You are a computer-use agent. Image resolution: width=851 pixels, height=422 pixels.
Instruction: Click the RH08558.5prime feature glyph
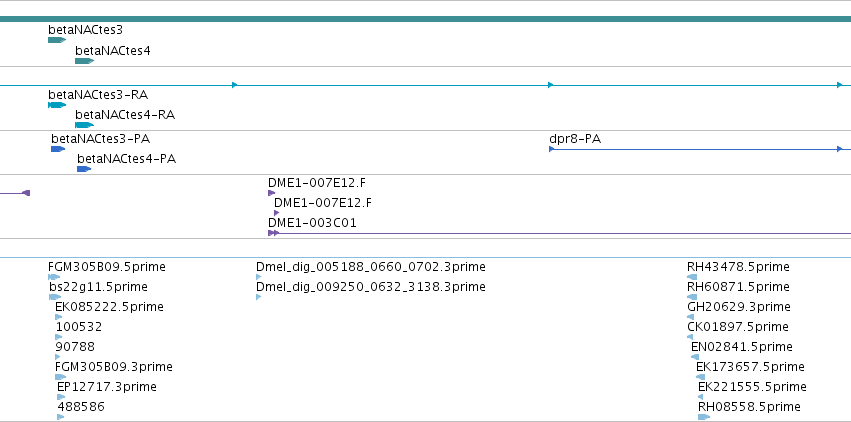point(704,417)
